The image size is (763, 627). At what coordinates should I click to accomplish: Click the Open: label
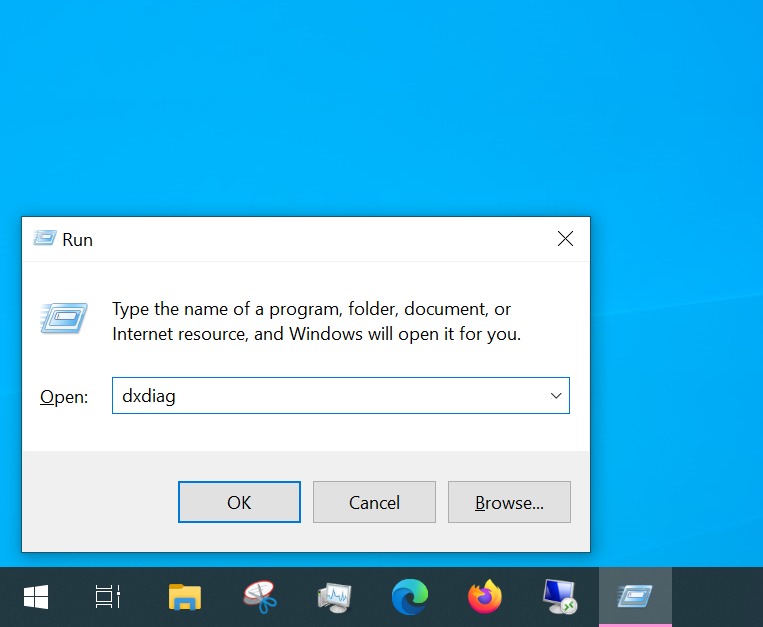pos(64,397)
